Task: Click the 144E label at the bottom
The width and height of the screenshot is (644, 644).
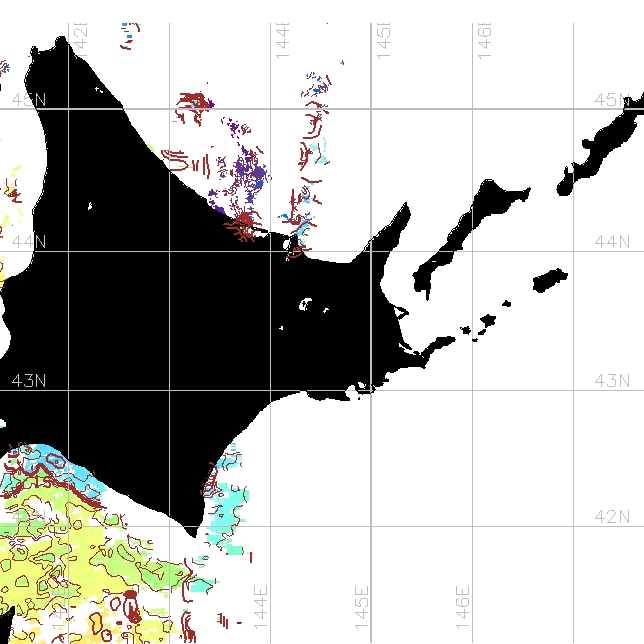Action: click(260, 607)
